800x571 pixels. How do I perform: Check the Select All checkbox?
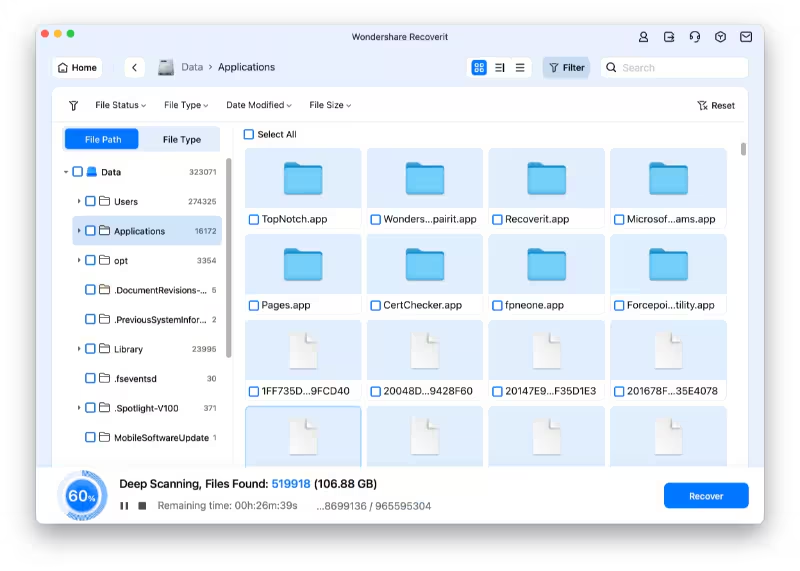tap(249, 135)
